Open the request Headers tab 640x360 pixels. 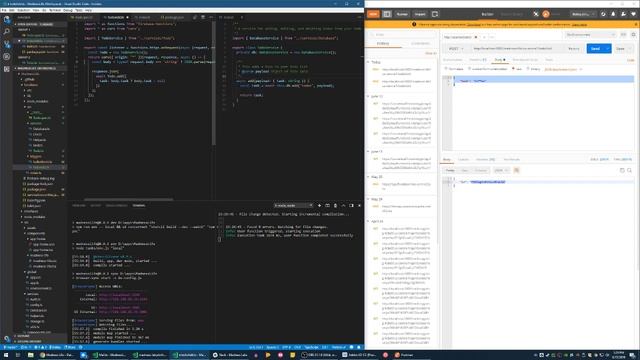(477, 60)
